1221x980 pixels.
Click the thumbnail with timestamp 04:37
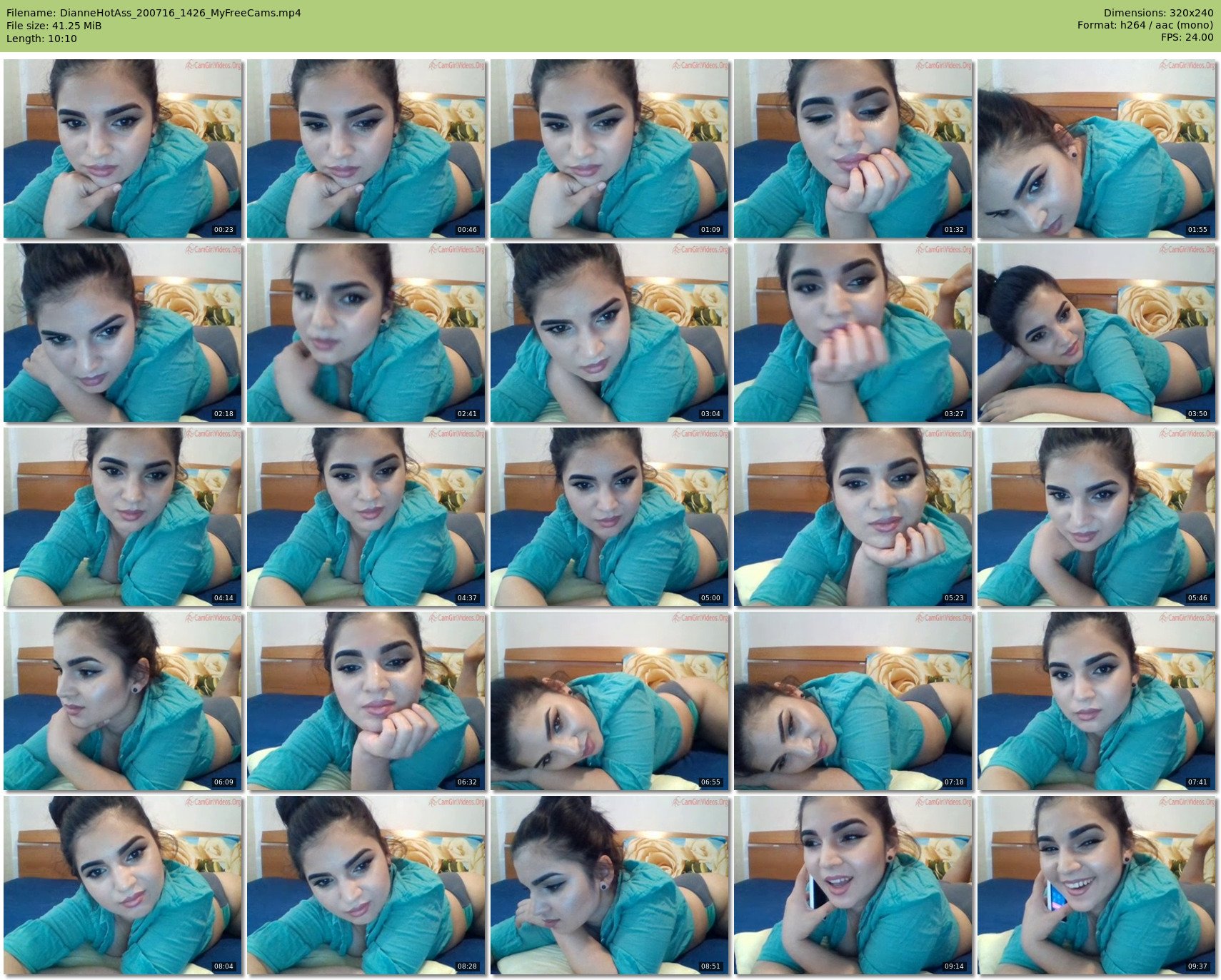(366, 517)
